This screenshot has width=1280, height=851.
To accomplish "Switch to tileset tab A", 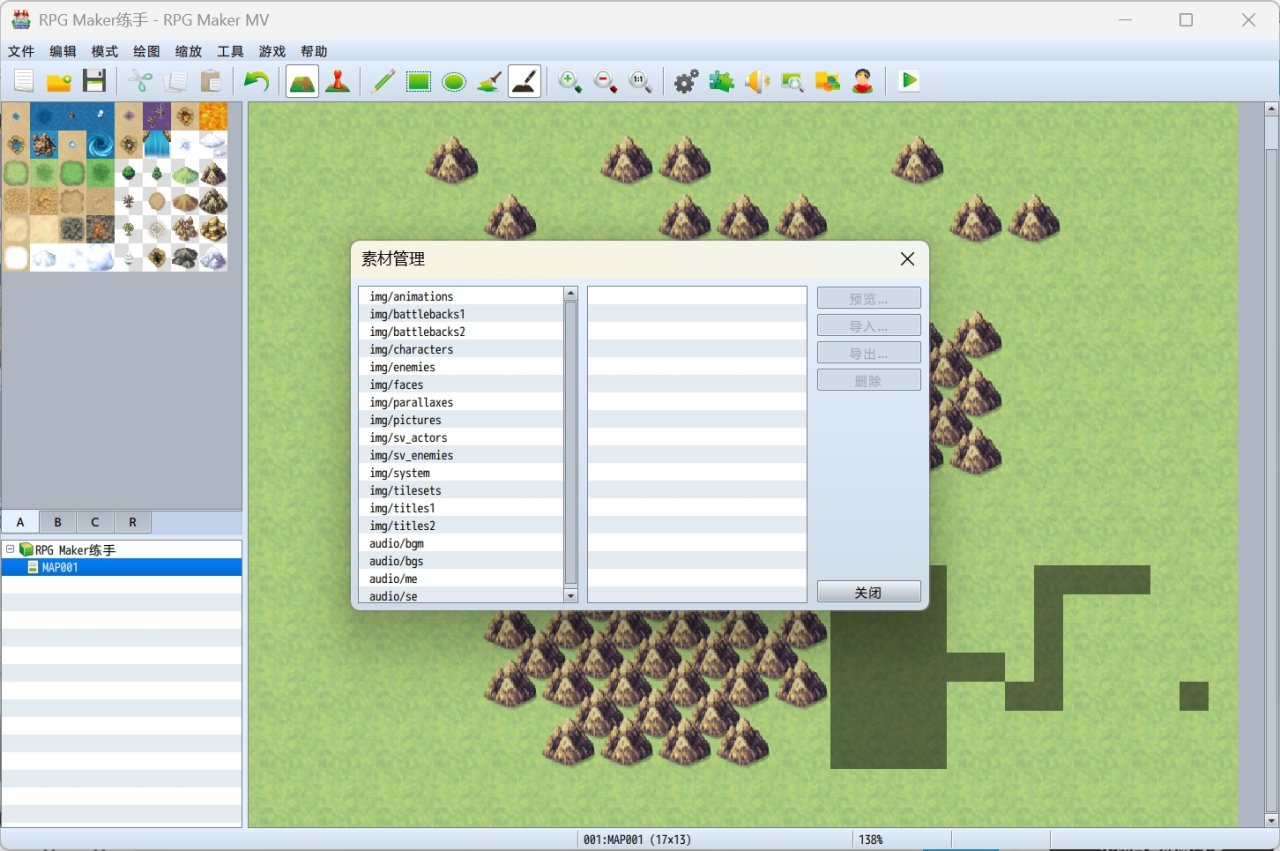I will pyautogui.click(x=20, y=522).
